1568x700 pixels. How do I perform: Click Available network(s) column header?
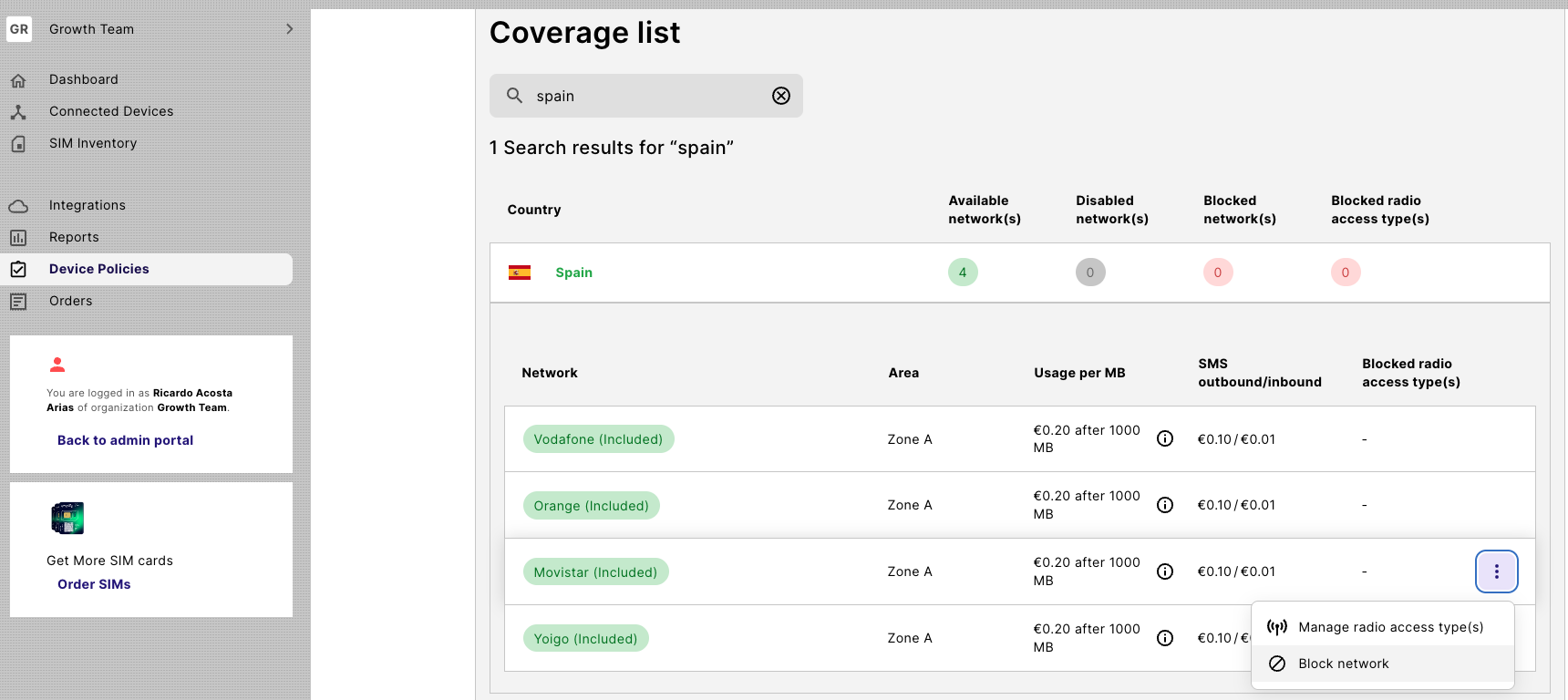click(985, 210)
